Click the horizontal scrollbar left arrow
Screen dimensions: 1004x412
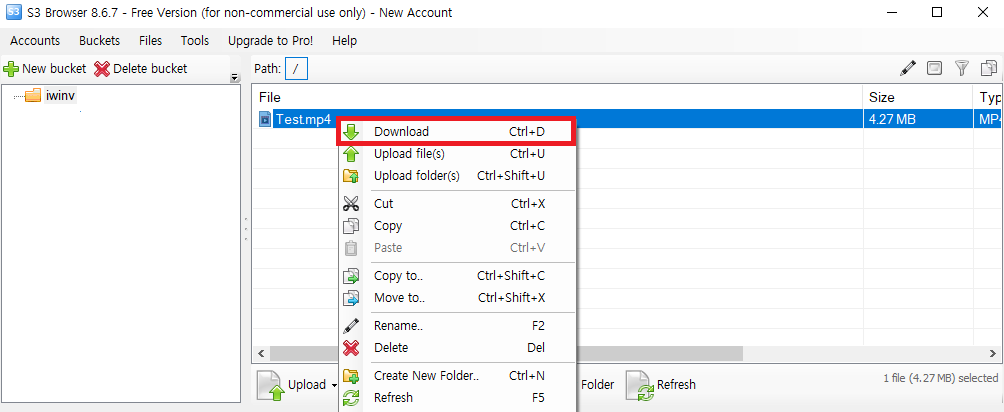pos(261,353)
